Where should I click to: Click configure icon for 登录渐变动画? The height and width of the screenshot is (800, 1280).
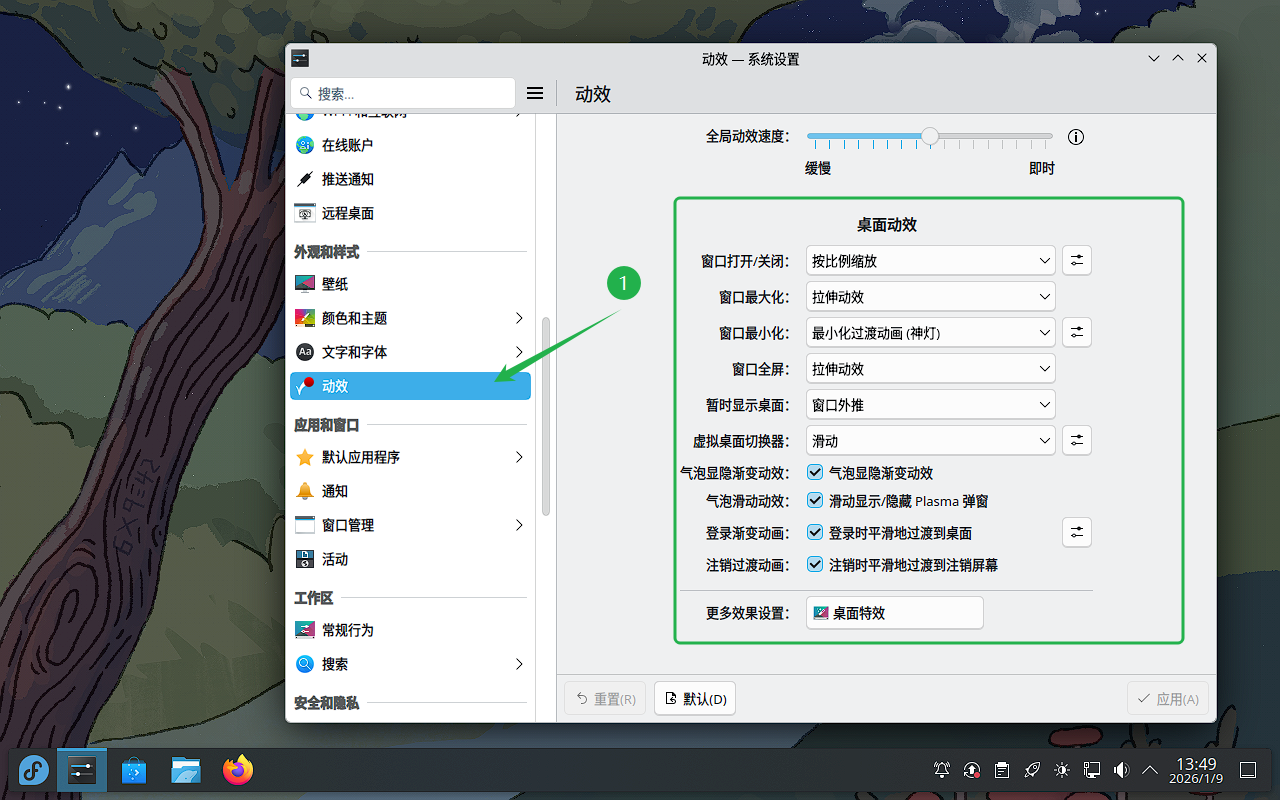(1076, 532)
